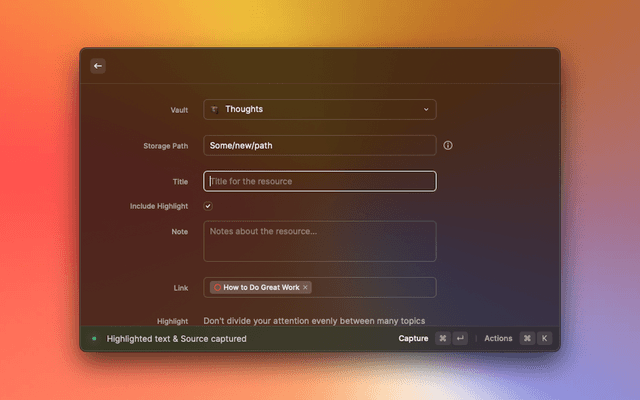Toggle the Include Highlight checkbox
This screenshot has width=640, height=400.
pos(208,206)
